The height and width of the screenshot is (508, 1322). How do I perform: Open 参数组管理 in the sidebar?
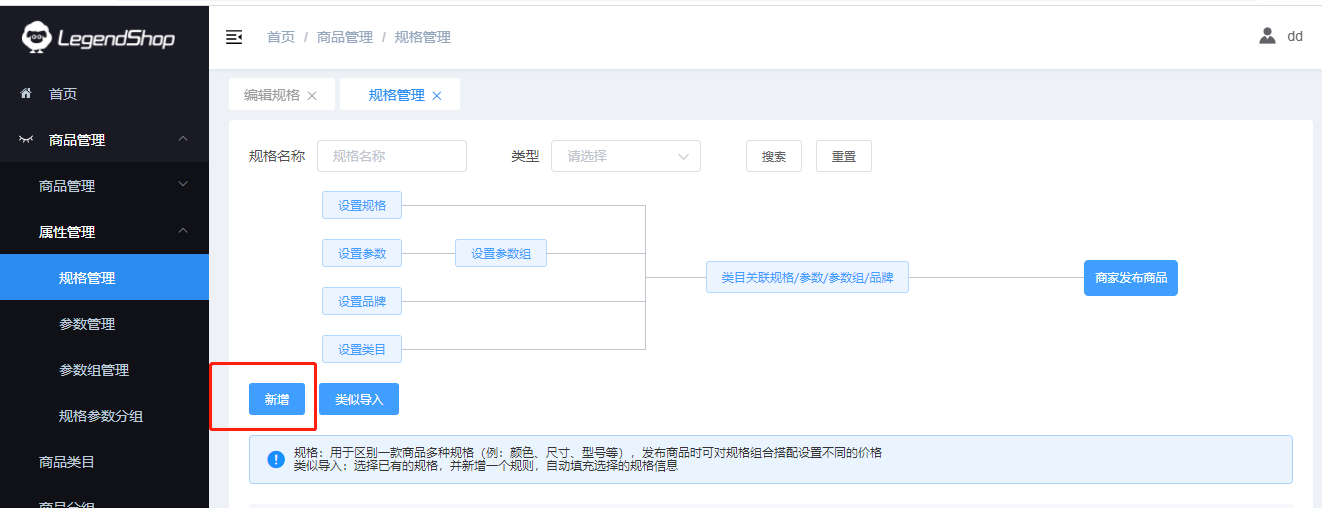[94, 370]
